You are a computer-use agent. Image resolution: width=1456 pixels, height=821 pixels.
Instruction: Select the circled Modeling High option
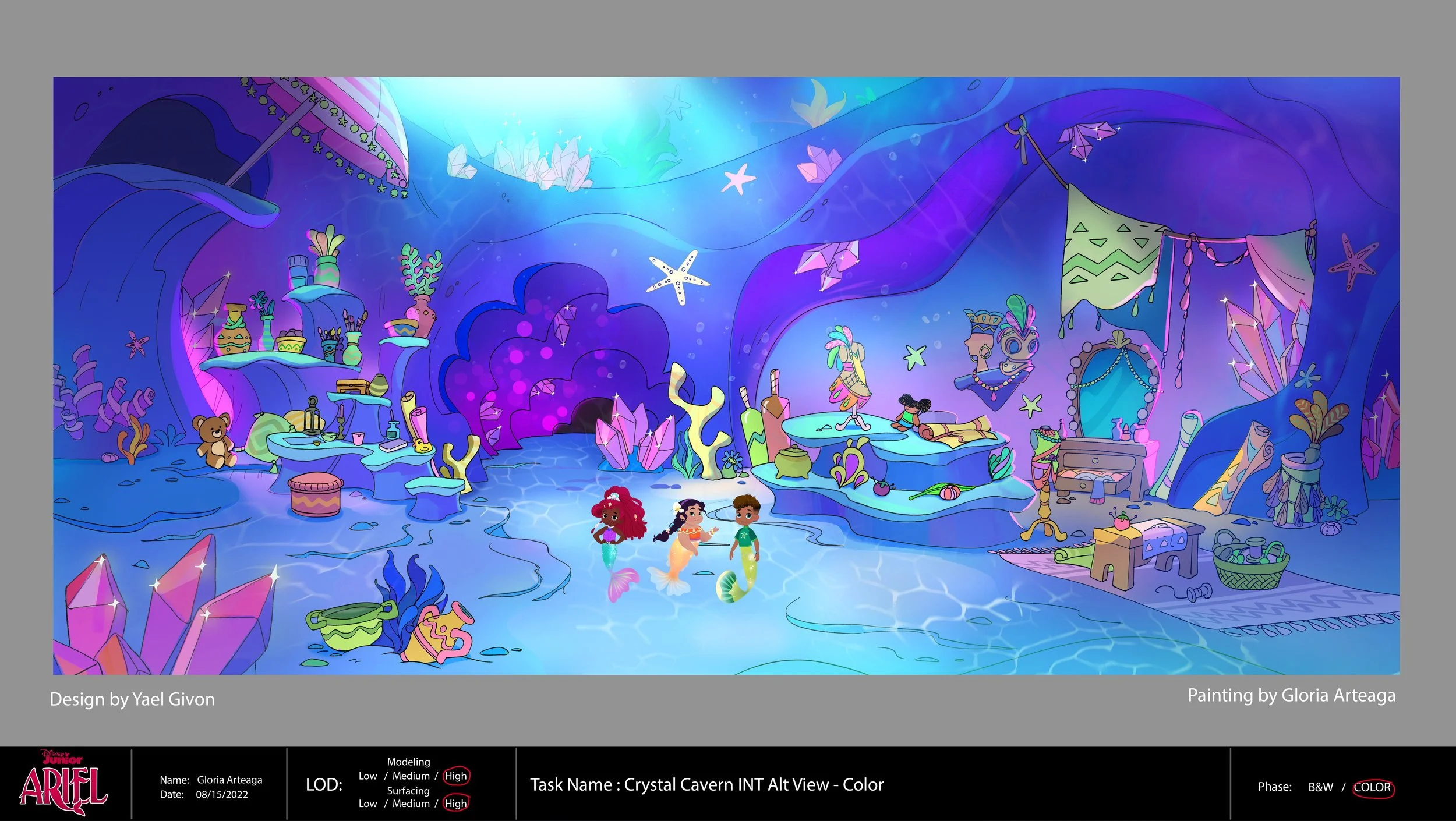click(x=455, y=776)
